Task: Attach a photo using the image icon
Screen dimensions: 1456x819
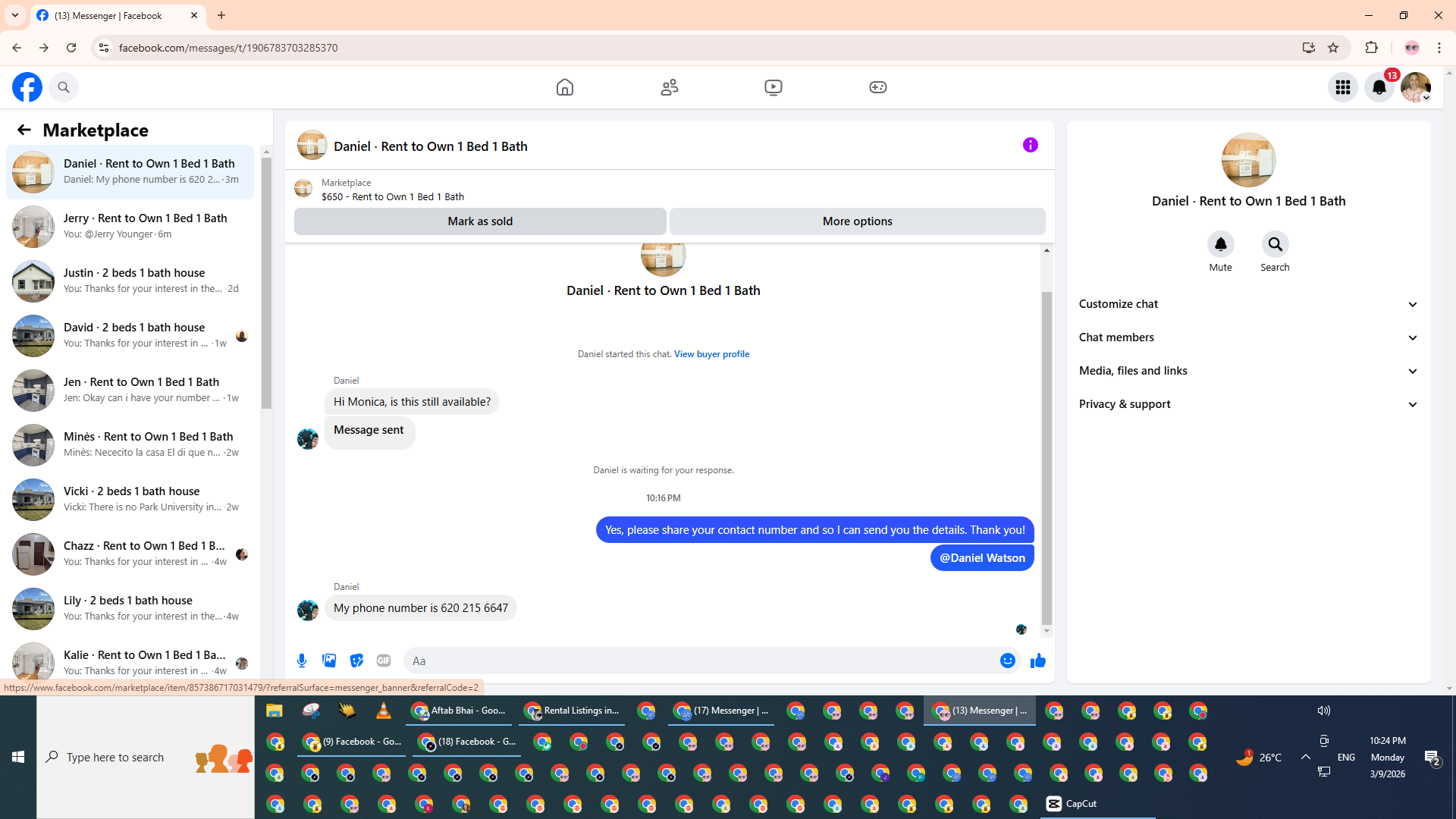Action: coord(329,661)
